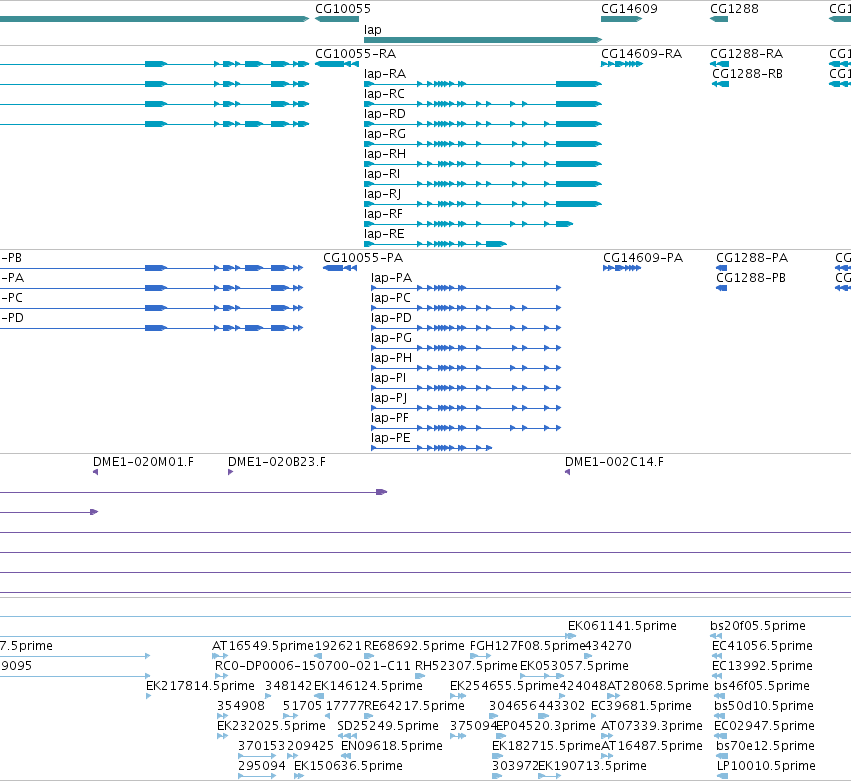Click the DME1-002C14.F marker label
The height and width of the screenshot is (781, 851).
pyautogui.click(x=614, y=462)
